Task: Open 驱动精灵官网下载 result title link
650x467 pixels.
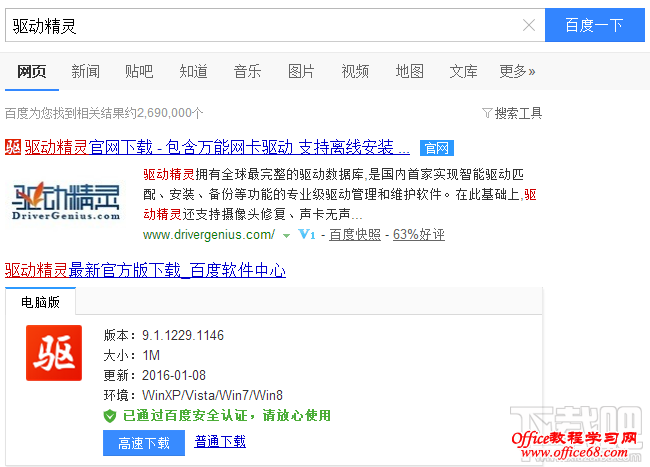Action: coord(217,148)
